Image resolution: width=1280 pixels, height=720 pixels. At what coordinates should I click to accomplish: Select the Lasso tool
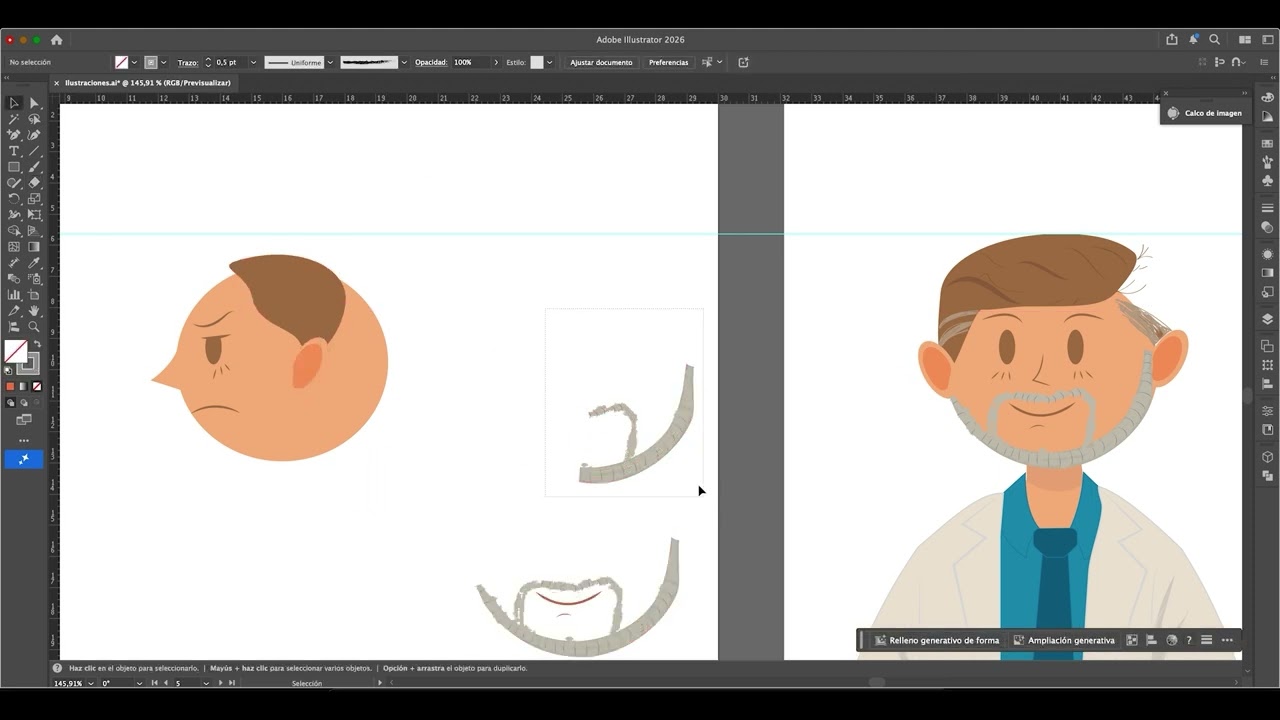[x=34, y=118]
